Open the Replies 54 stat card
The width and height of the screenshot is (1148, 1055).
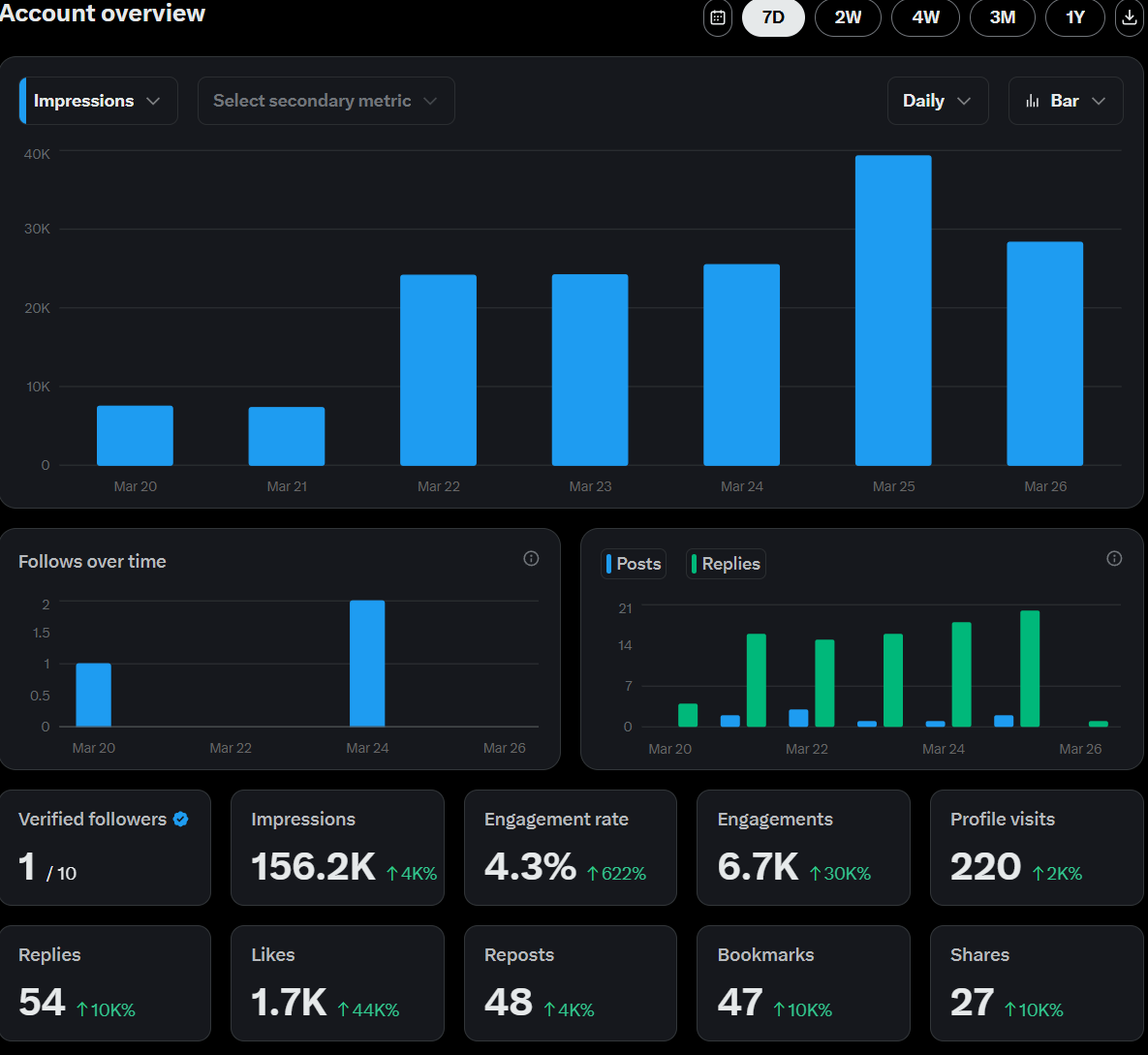click(x=106, y=983)
